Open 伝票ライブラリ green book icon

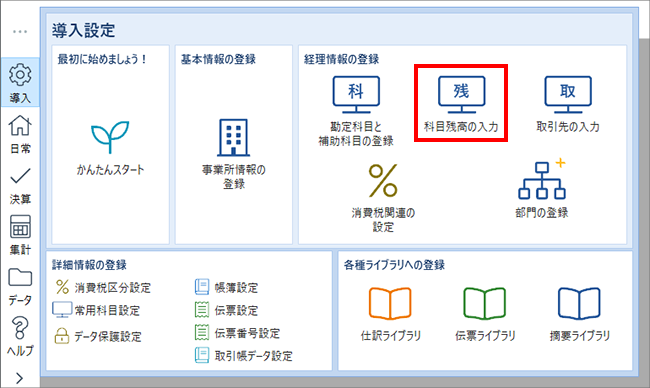tap(485, 304)
